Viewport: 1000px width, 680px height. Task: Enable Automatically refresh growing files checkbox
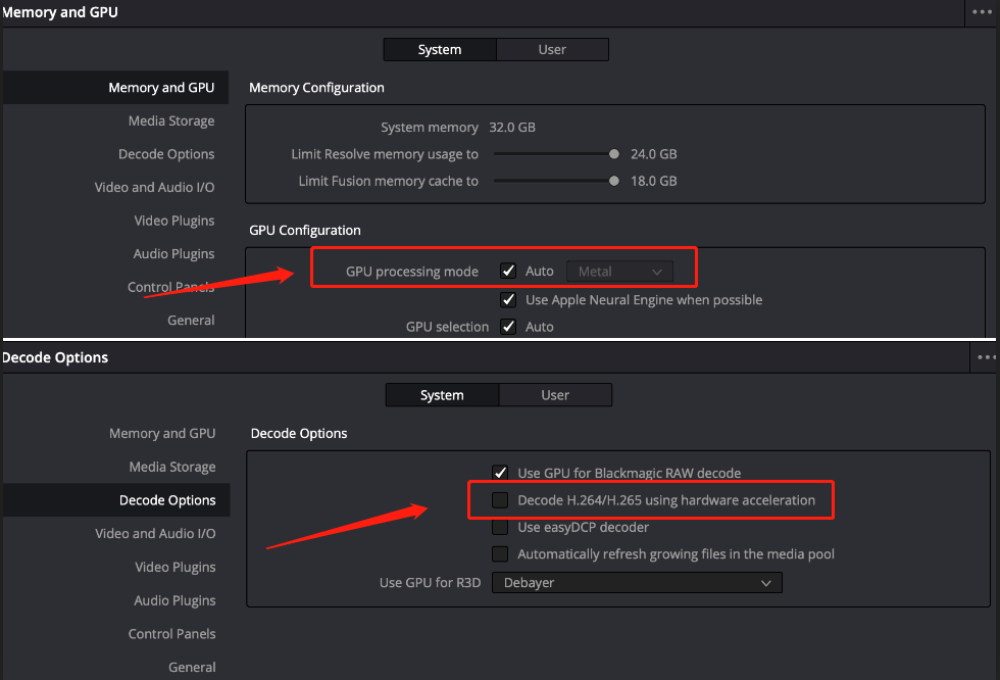click(500, 554)
